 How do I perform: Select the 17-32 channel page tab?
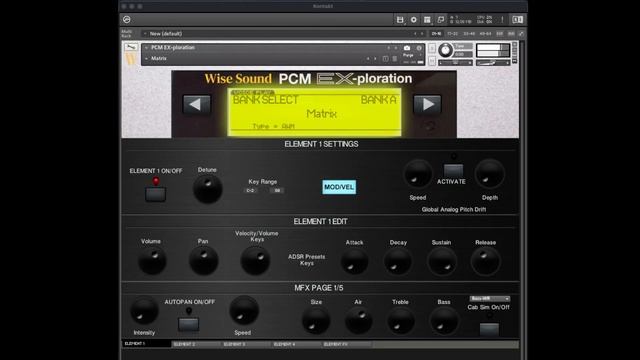pos(452,33)
